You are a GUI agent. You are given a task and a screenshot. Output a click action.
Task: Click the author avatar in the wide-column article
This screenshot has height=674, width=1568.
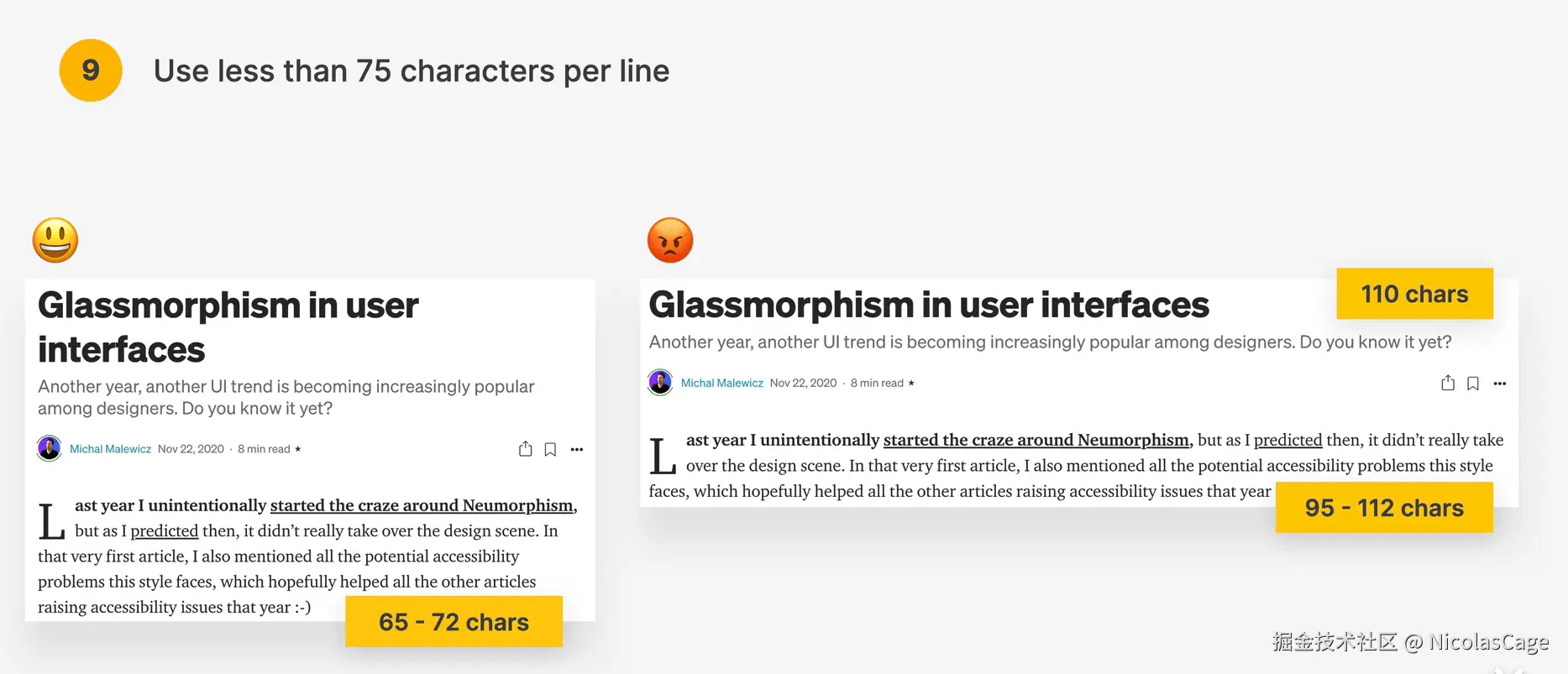coord(661,383)
